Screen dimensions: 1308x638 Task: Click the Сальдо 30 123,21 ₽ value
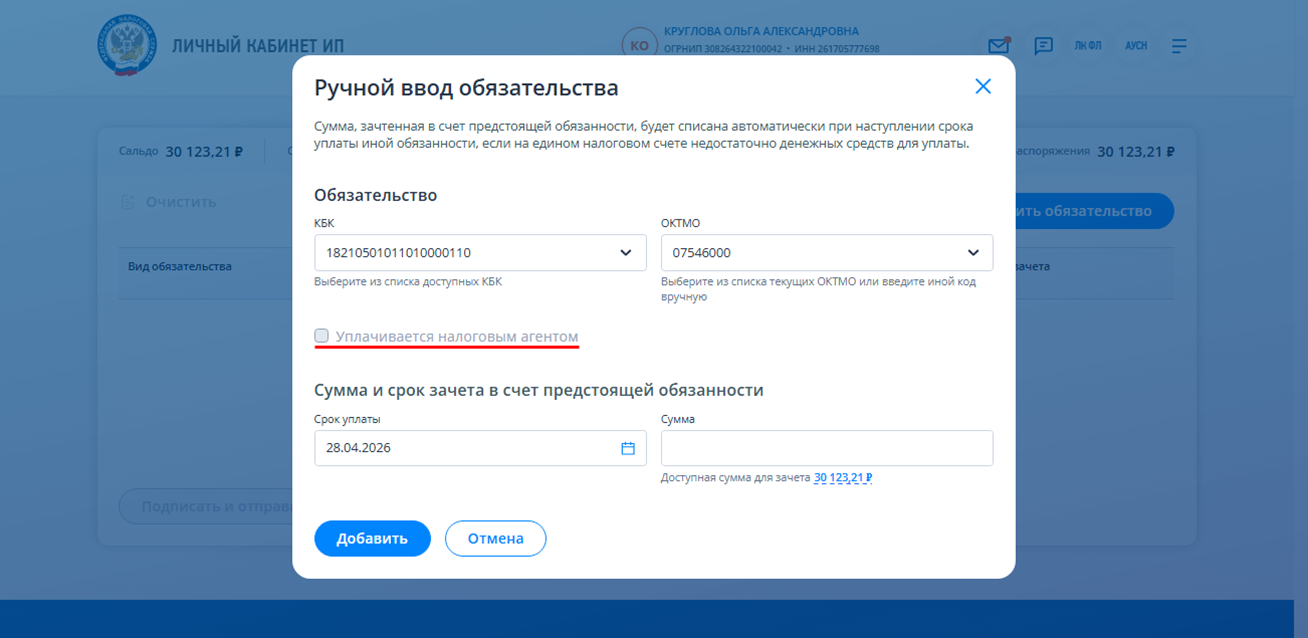(204, 152)
